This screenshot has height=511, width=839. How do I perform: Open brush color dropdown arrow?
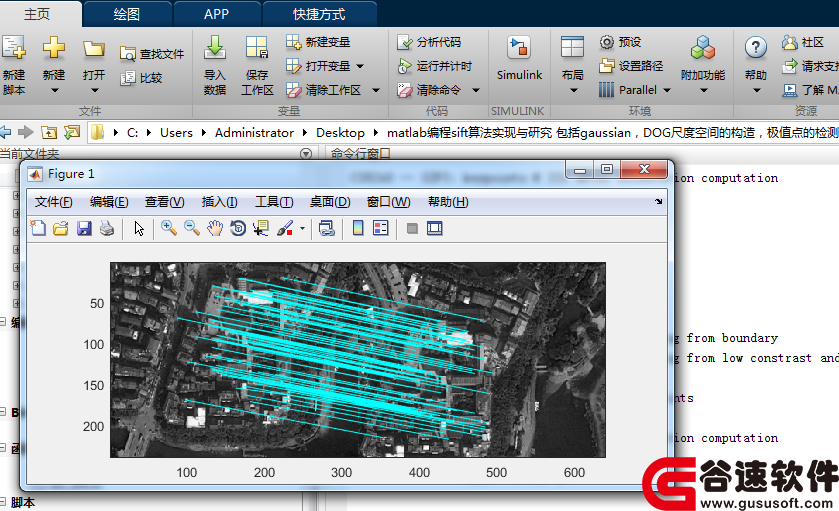click(302, 228)
